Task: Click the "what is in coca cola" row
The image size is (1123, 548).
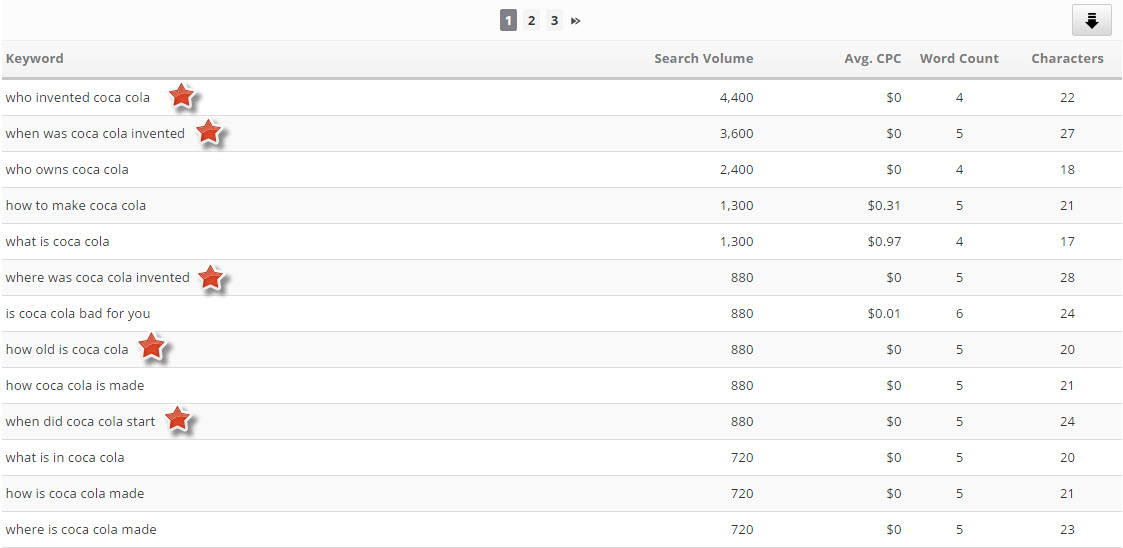Action: (65, 458)
